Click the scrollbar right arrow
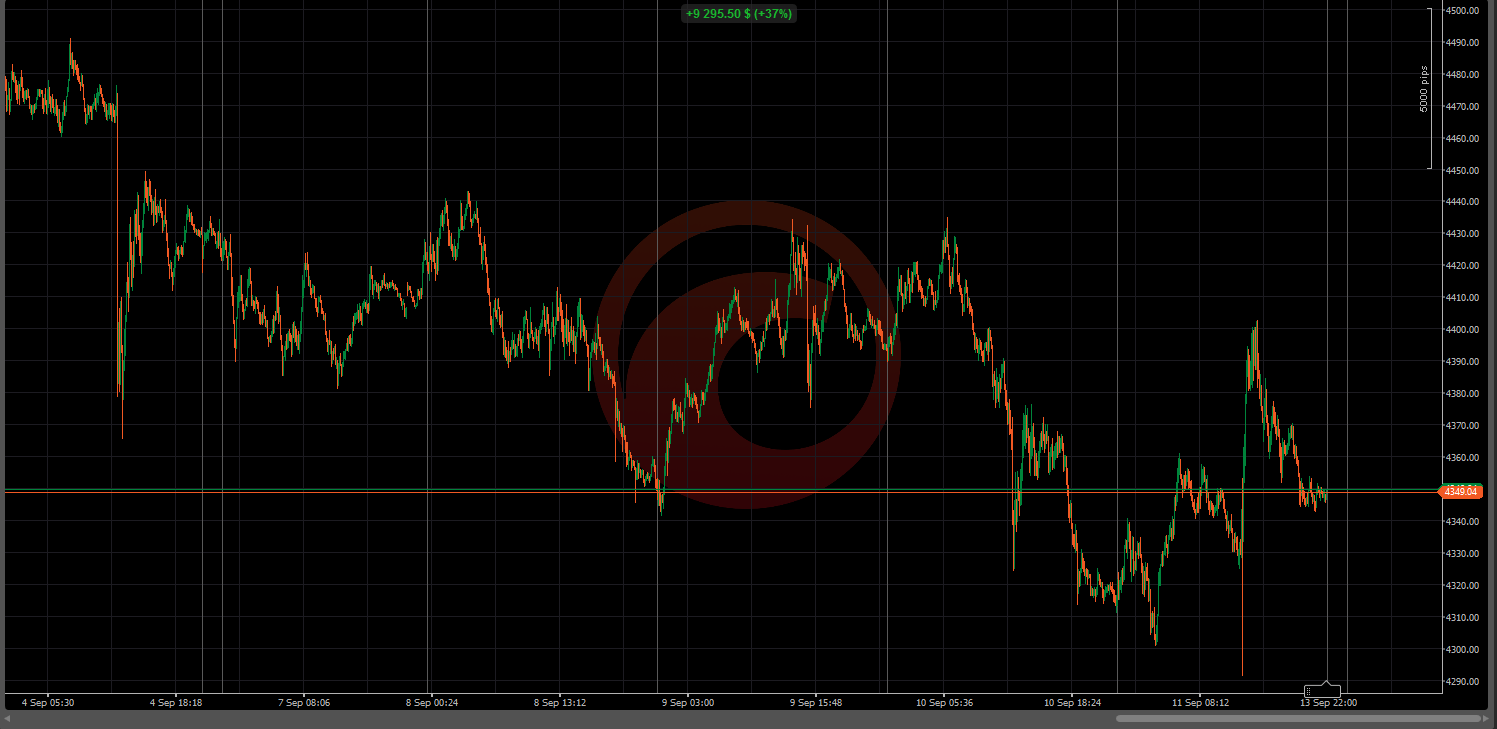 [1488, 718]
